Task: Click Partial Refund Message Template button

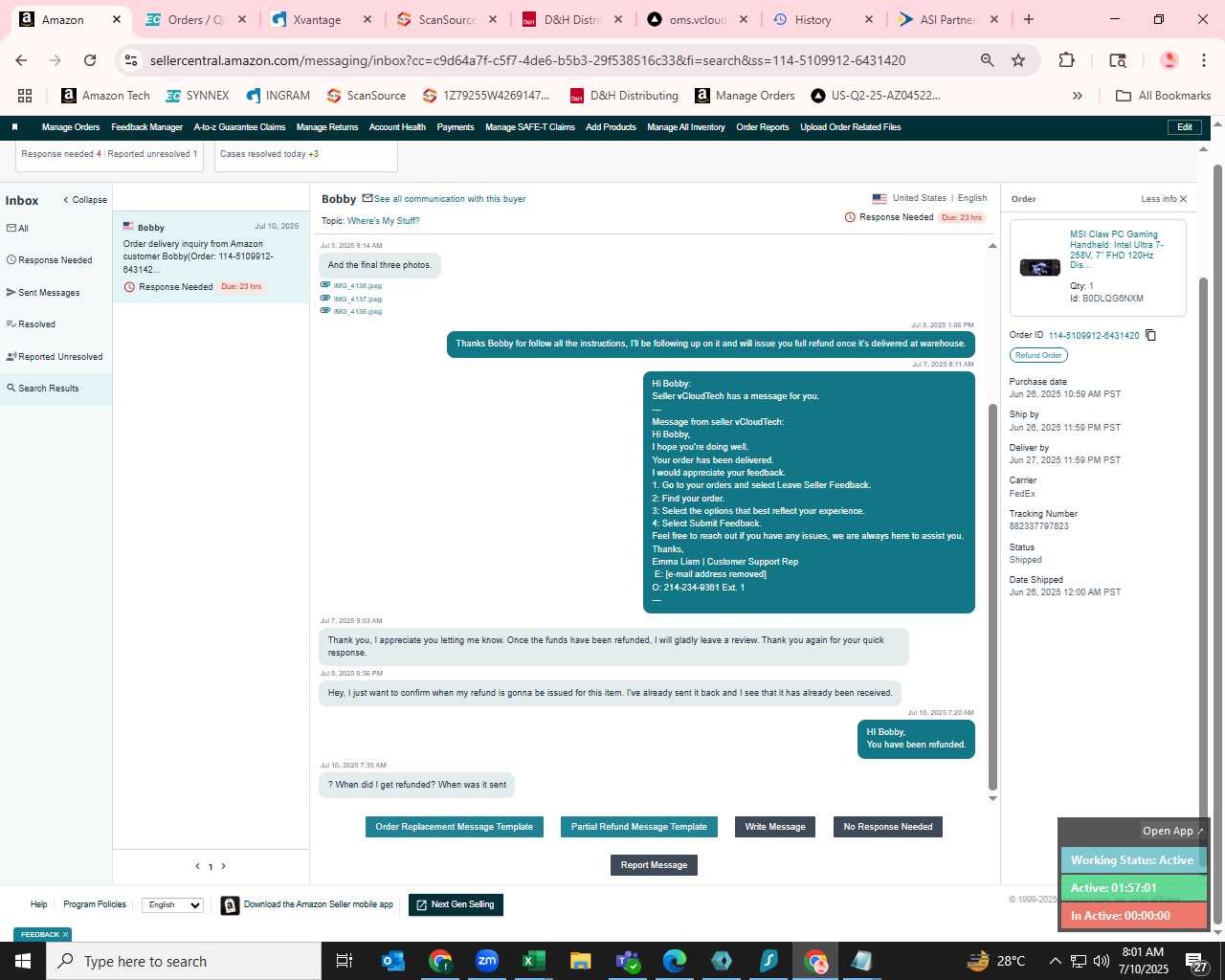Action: coord(639,827)
